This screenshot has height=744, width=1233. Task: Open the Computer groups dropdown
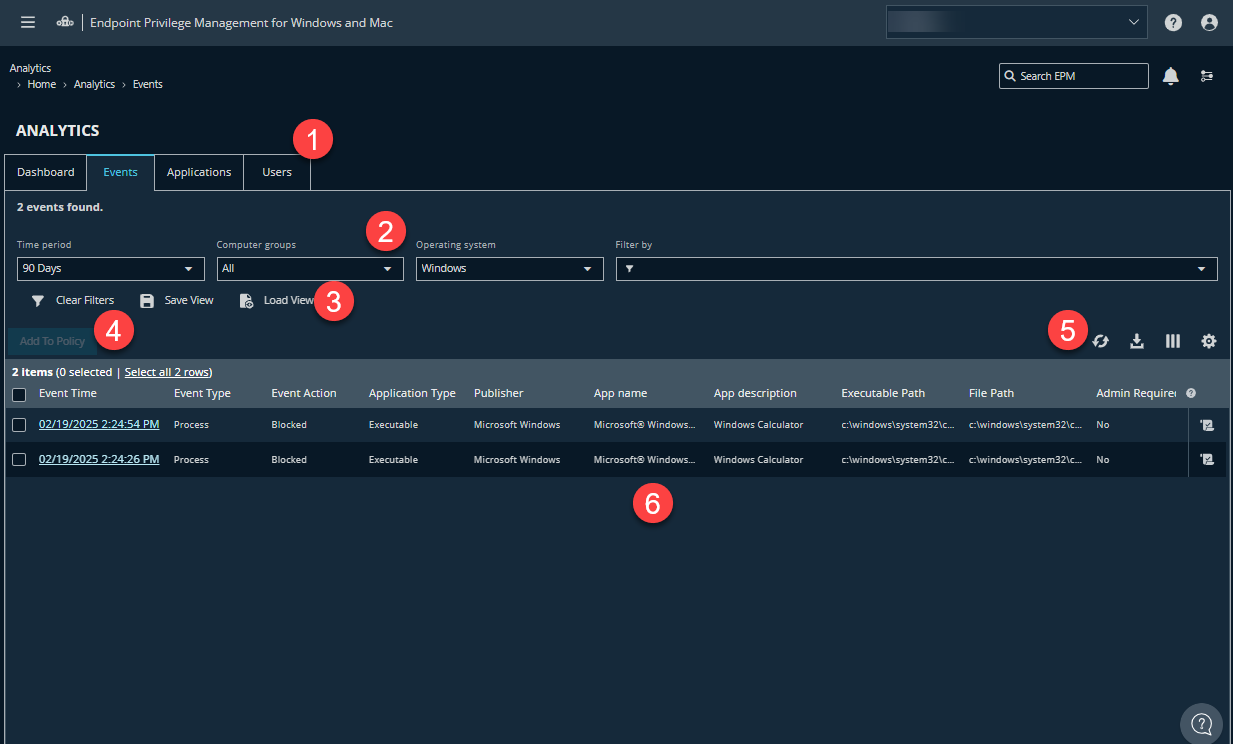pyautogui.click(x=310, y=269)
